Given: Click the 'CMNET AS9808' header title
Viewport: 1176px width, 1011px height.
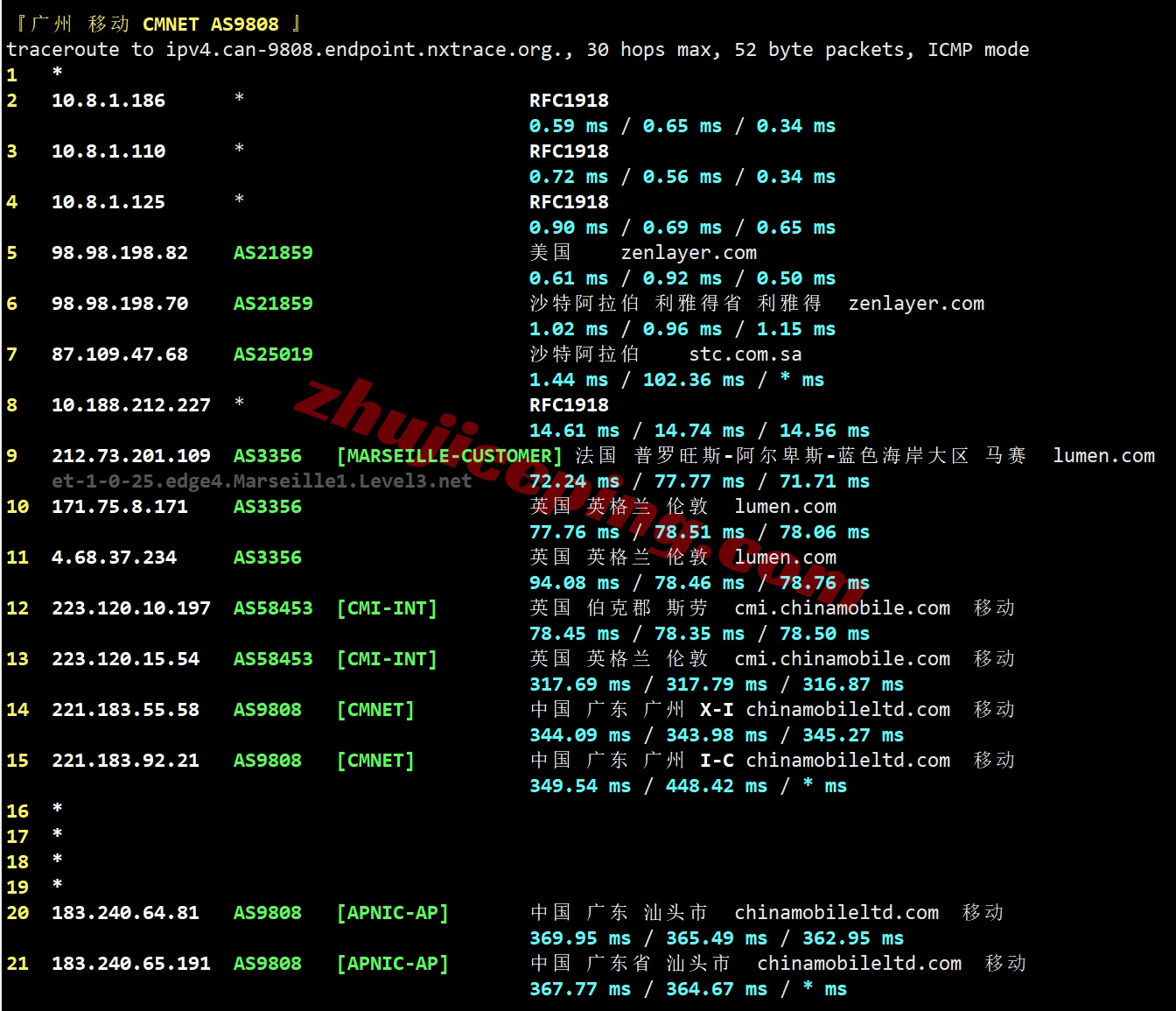Looking at the screenshot, I should coord(210,25).
